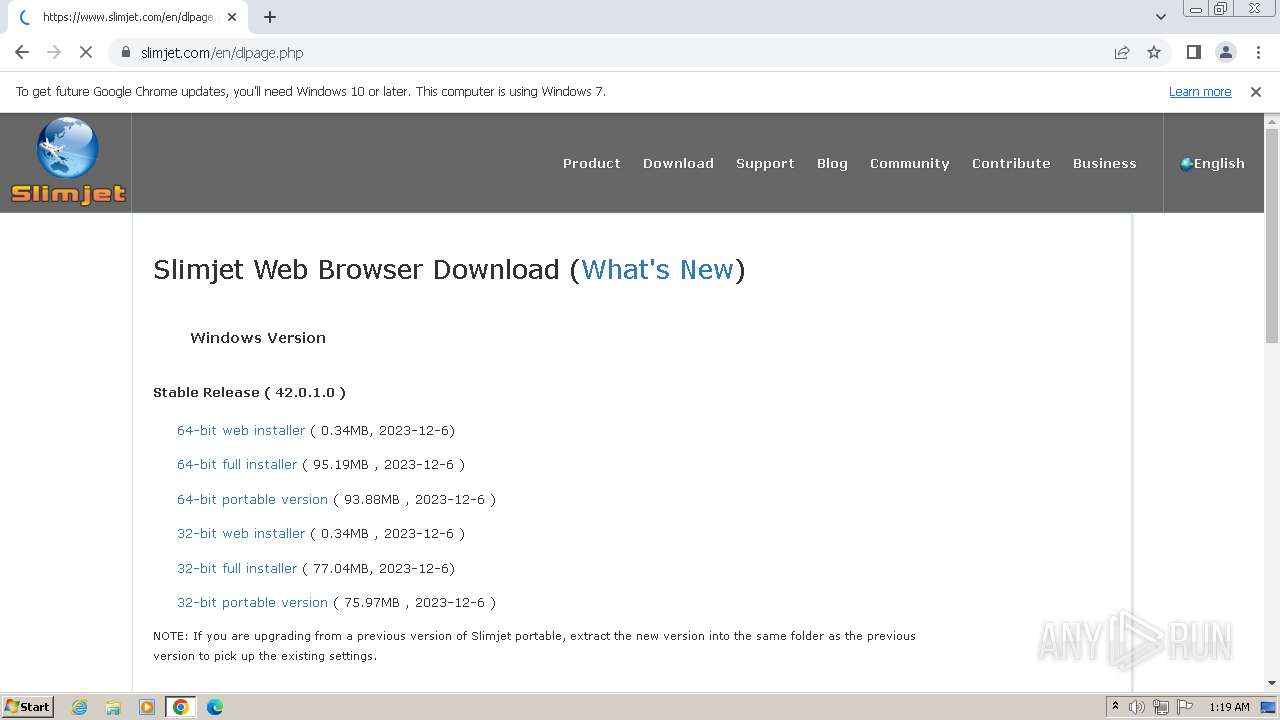Viewport: 1280px width, 720px height.
Task: Open the What's New link
Action: pos(658,270)
